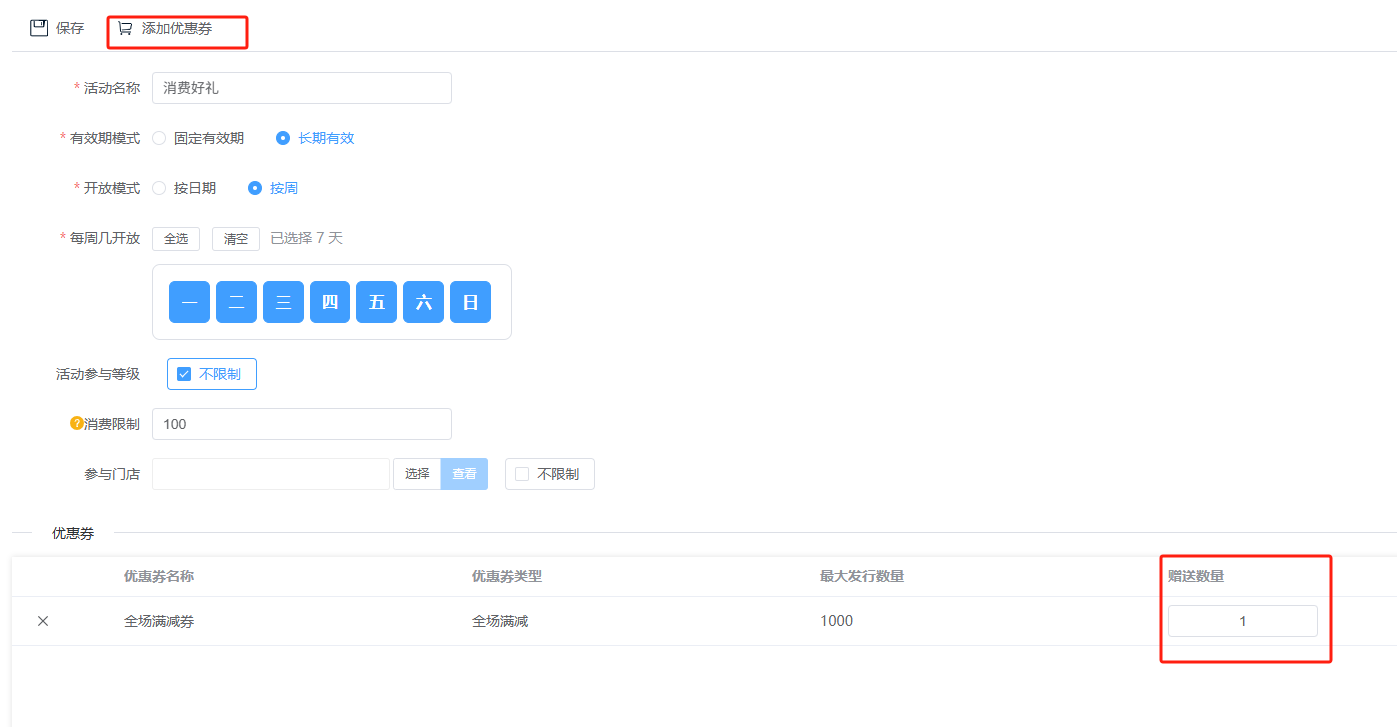Toggle Friday (五) weekday tile

(377, 302)
